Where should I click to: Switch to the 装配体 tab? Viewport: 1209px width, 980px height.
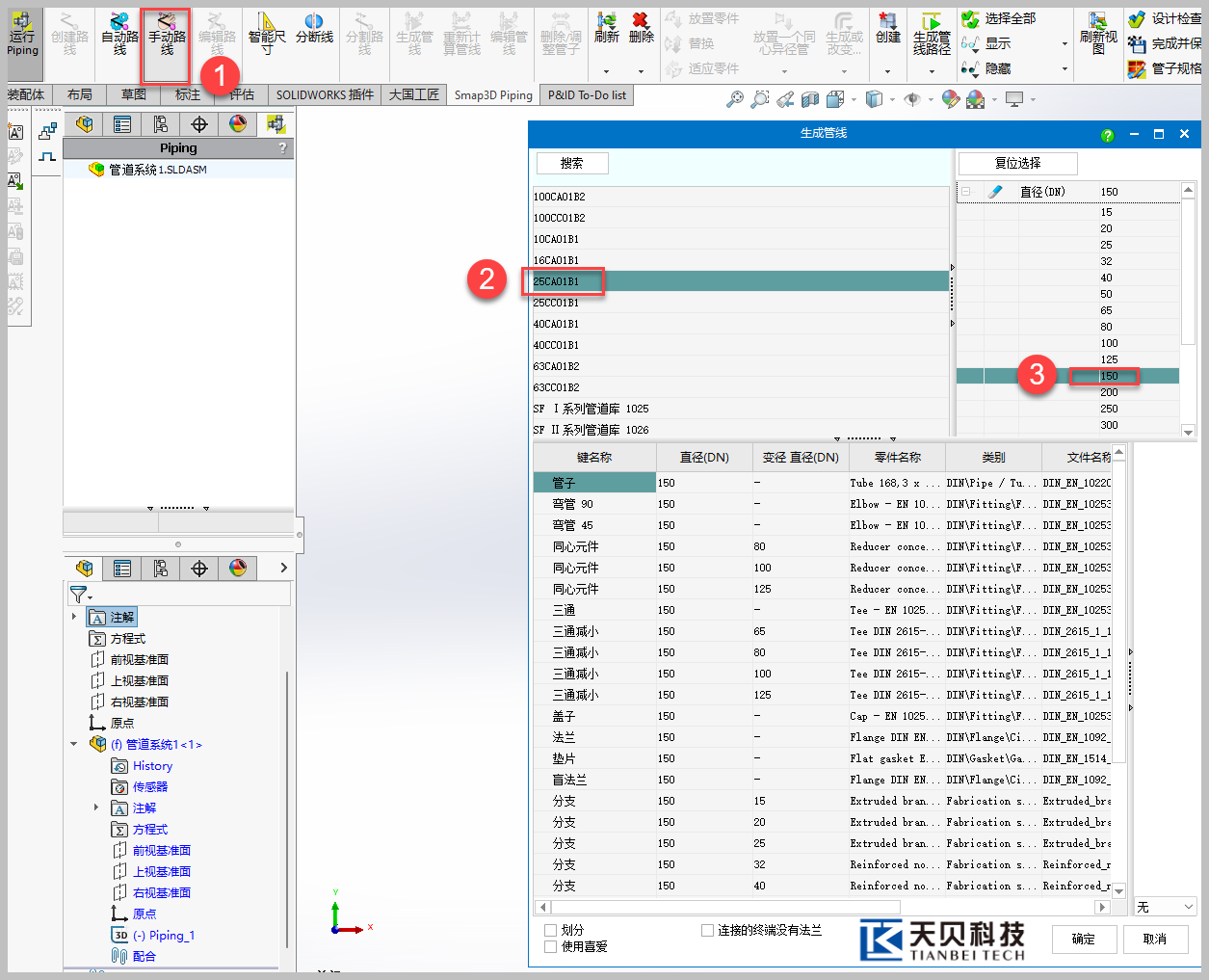click(x=26, y=94)
